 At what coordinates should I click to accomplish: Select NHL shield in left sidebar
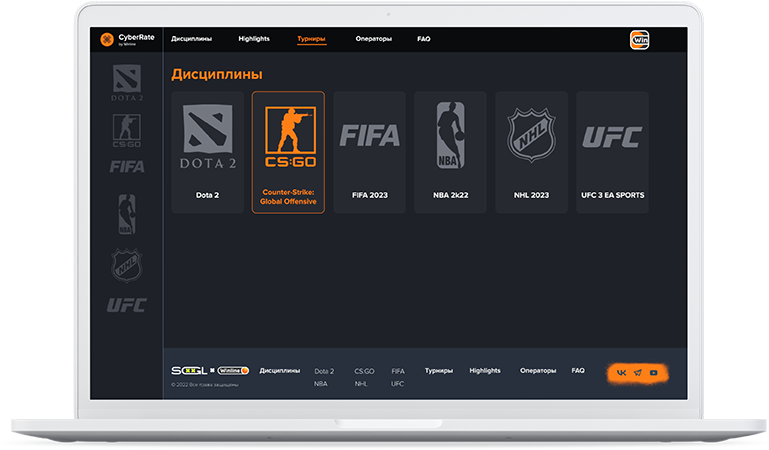(x=127, y=265)
